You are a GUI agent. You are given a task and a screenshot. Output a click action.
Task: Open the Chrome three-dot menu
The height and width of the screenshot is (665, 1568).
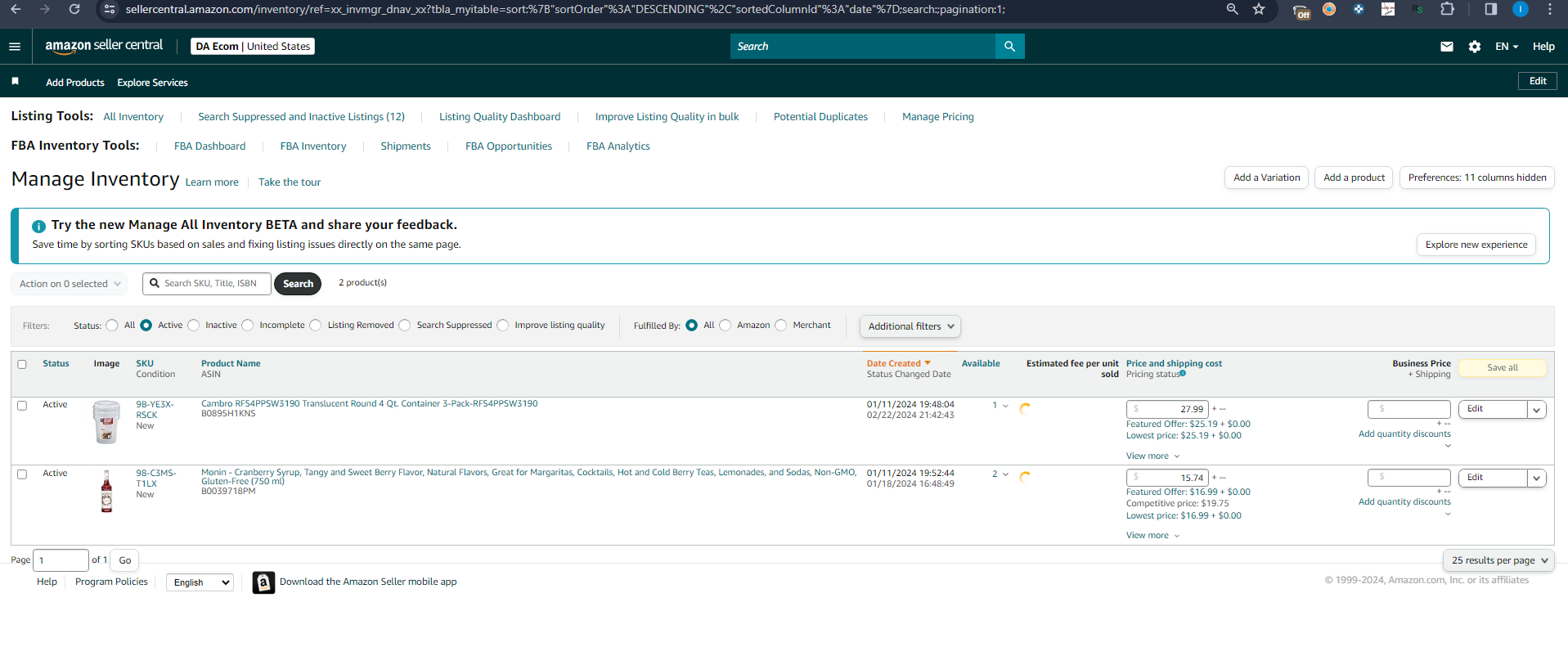click(1550, 9)
